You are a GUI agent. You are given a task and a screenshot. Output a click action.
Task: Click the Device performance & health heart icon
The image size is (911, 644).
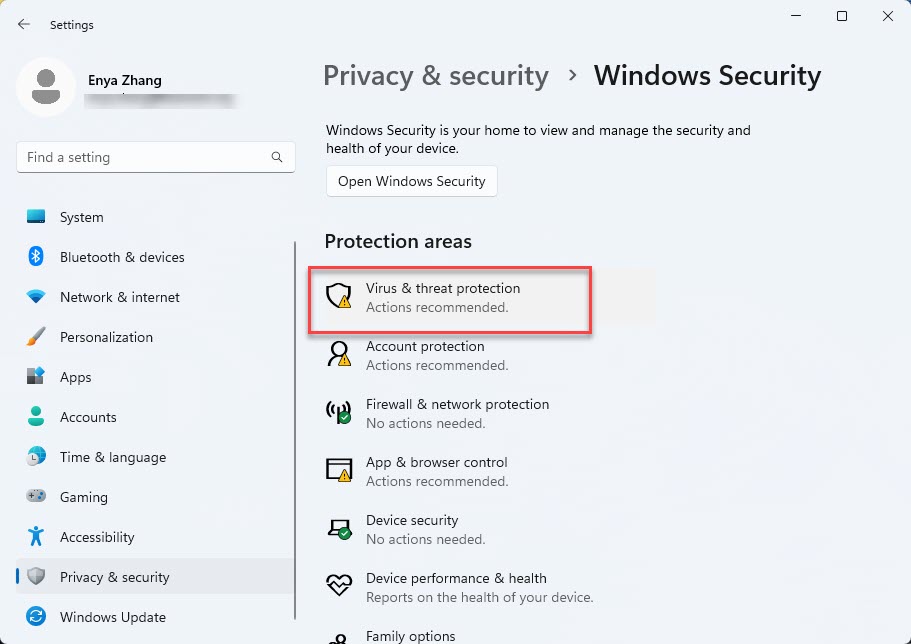pyautogui.click(x=339, y=586)
